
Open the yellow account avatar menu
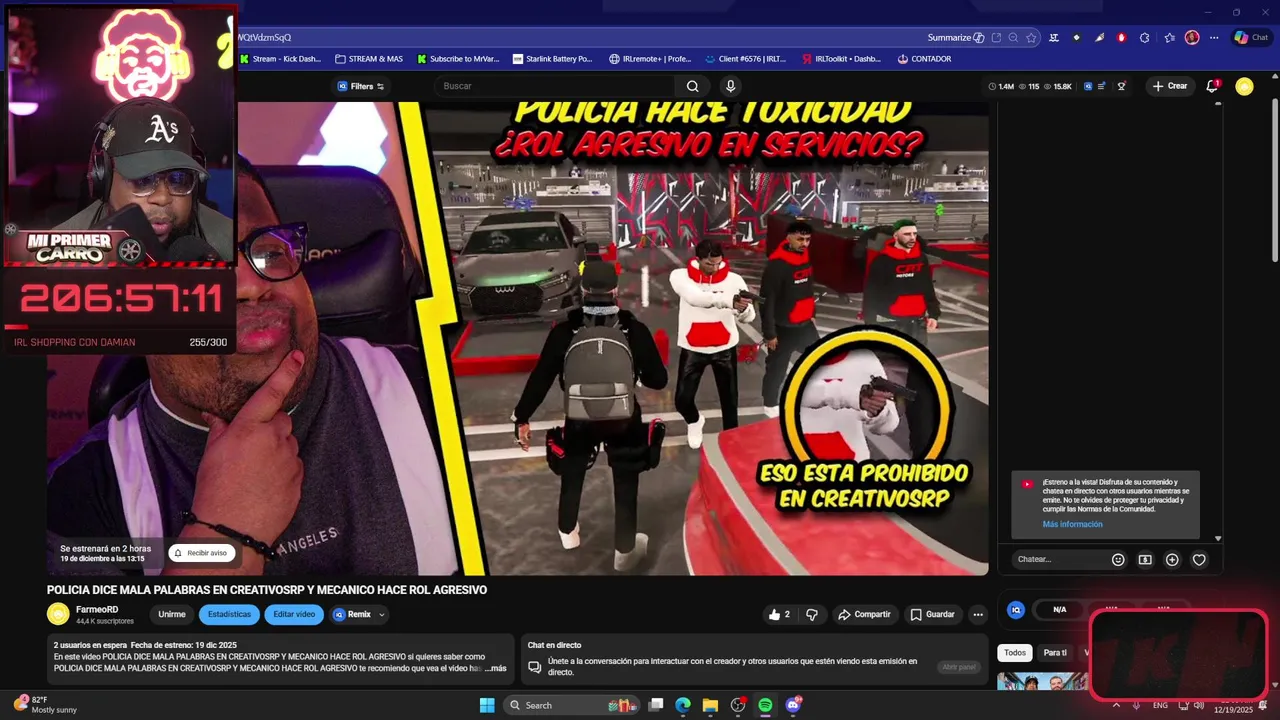click(x=1244, y=86)
